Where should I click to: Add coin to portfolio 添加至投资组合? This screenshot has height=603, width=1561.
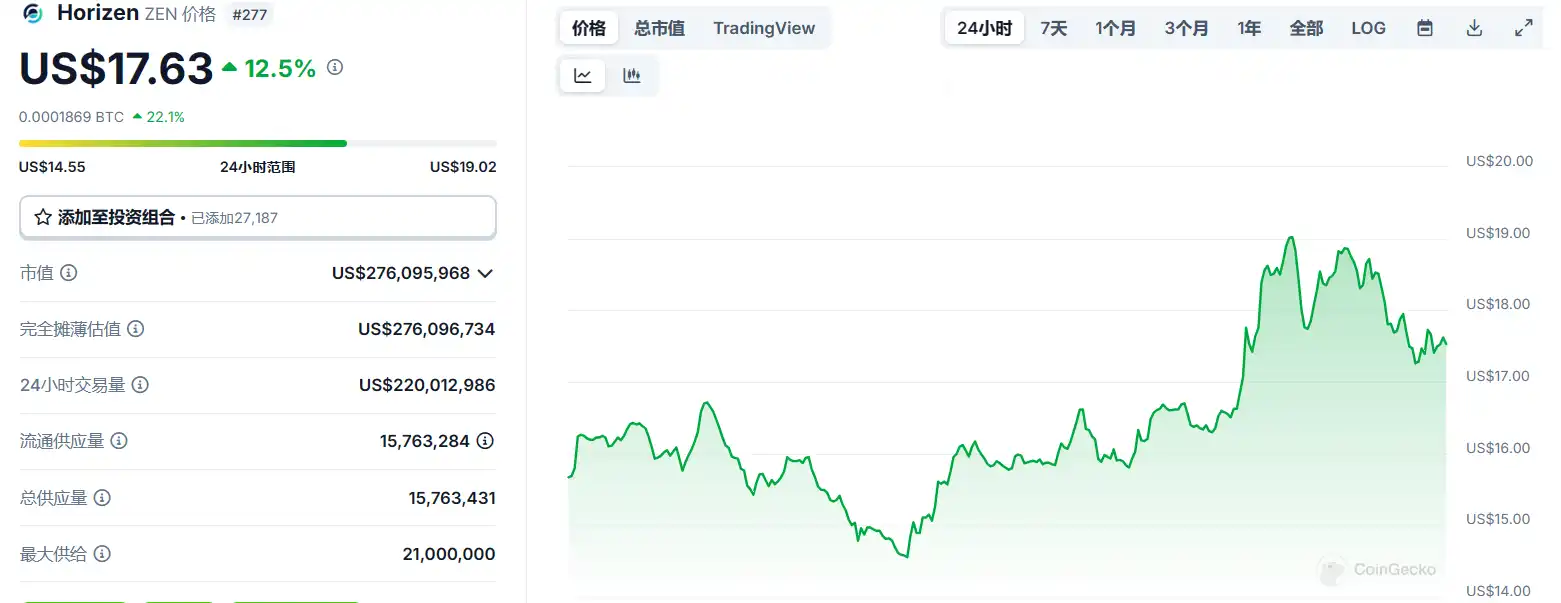[257, 217]
